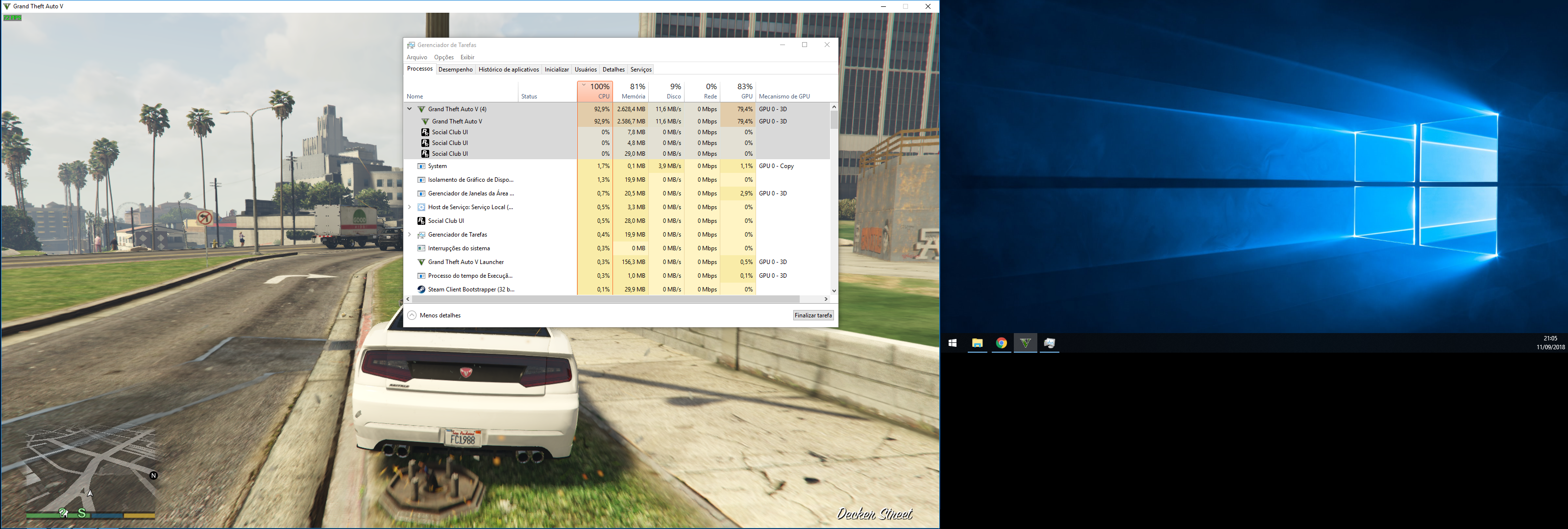Select the System process name
The height and width of the screenshot is (529, 1568).
437,166
